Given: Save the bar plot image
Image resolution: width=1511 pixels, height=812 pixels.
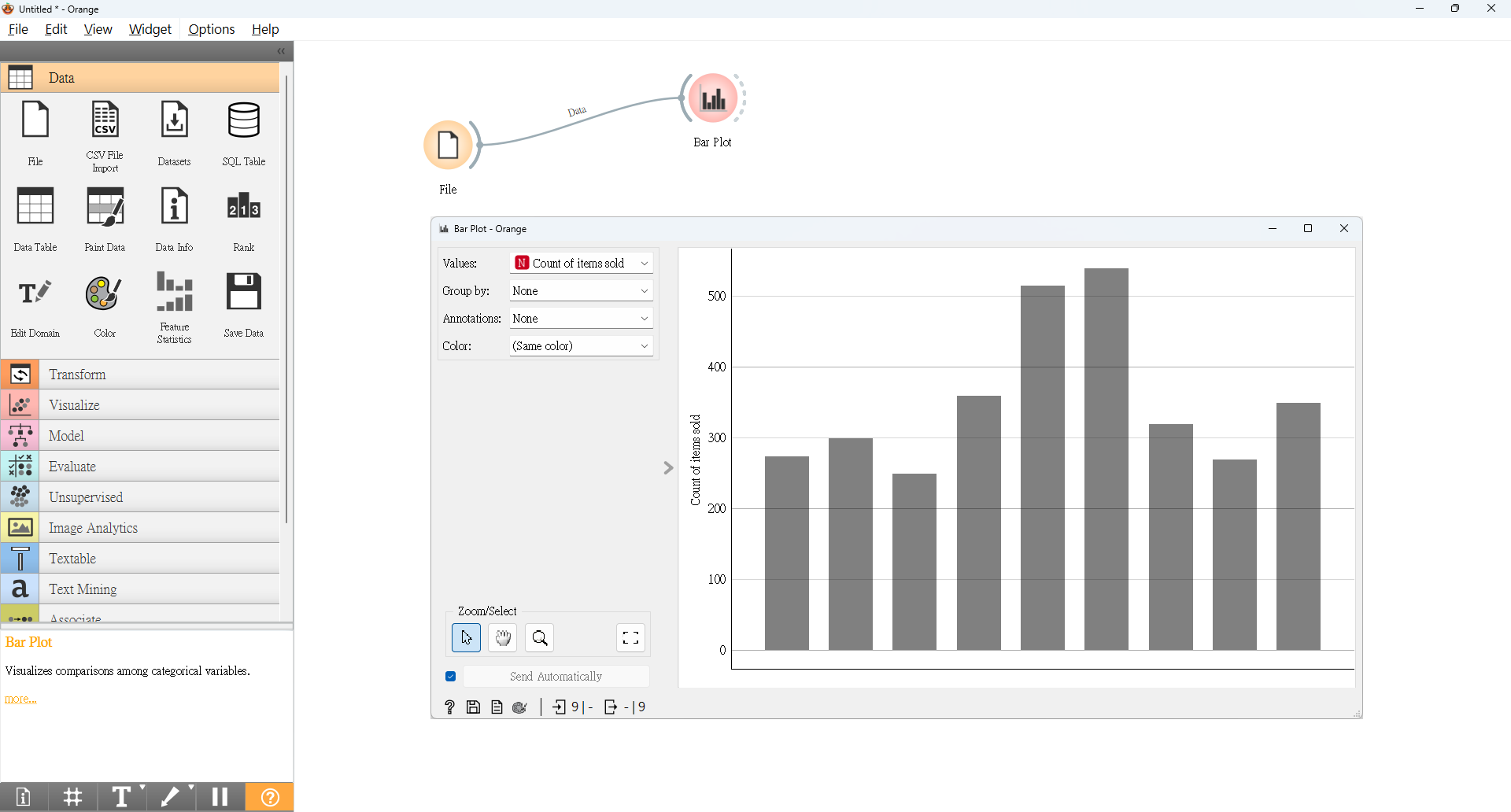Looking at the screenshot, I should 474,707.
